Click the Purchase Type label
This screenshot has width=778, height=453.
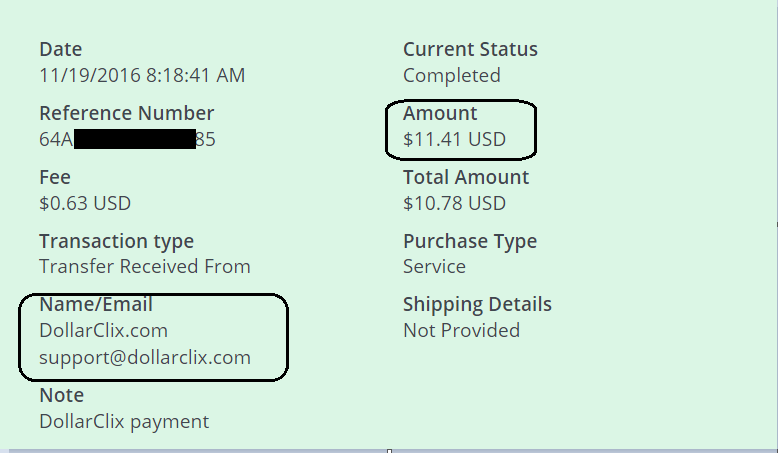click(x=470, y=242)
